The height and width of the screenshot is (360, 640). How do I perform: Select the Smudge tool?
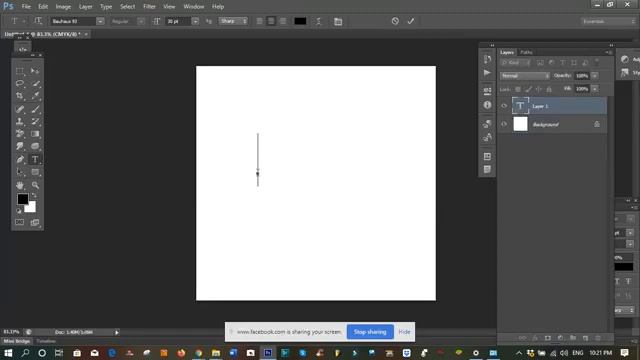20,146
